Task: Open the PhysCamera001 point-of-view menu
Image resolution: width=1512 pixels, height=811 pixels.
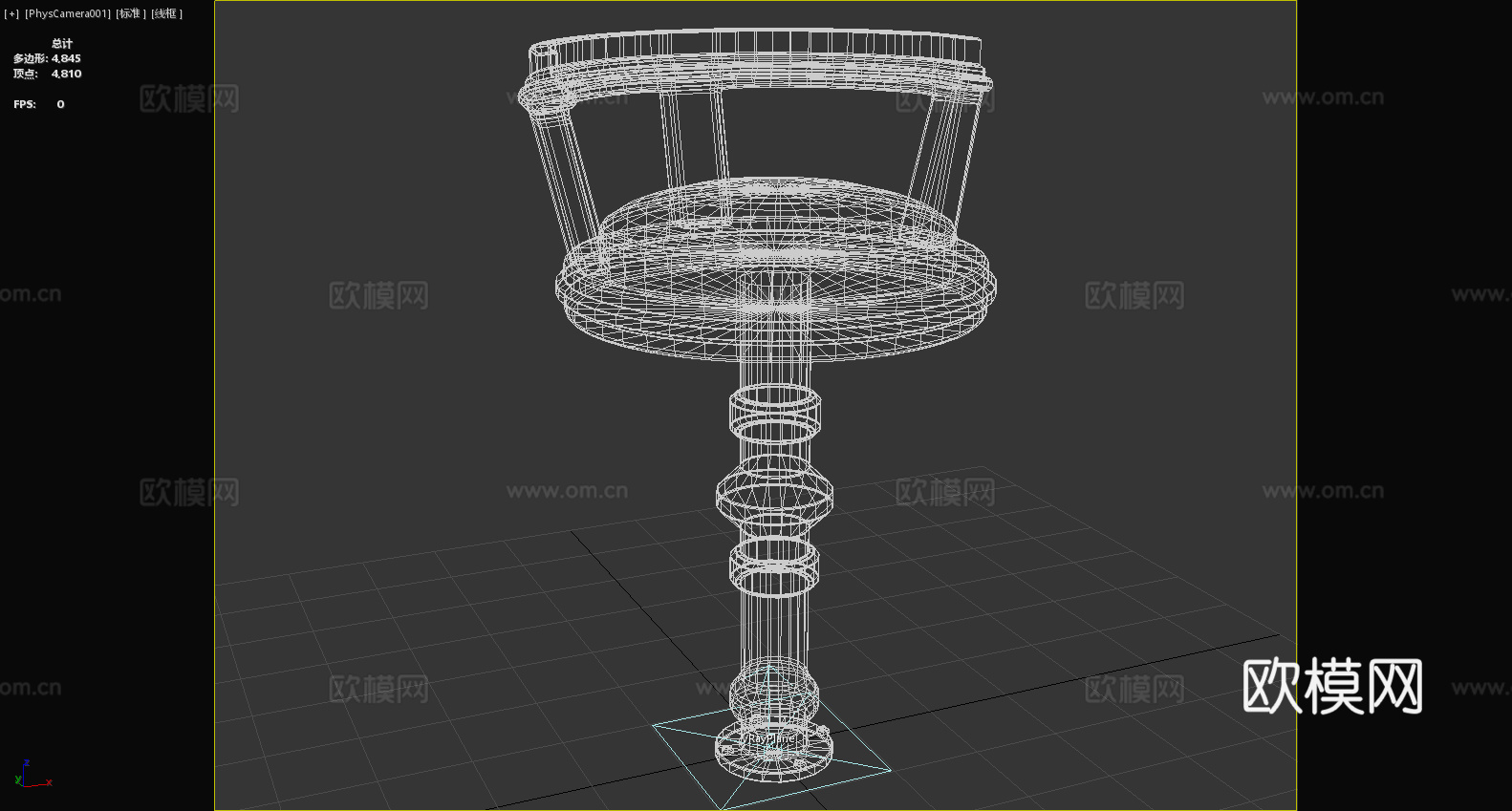Action: 68,13
